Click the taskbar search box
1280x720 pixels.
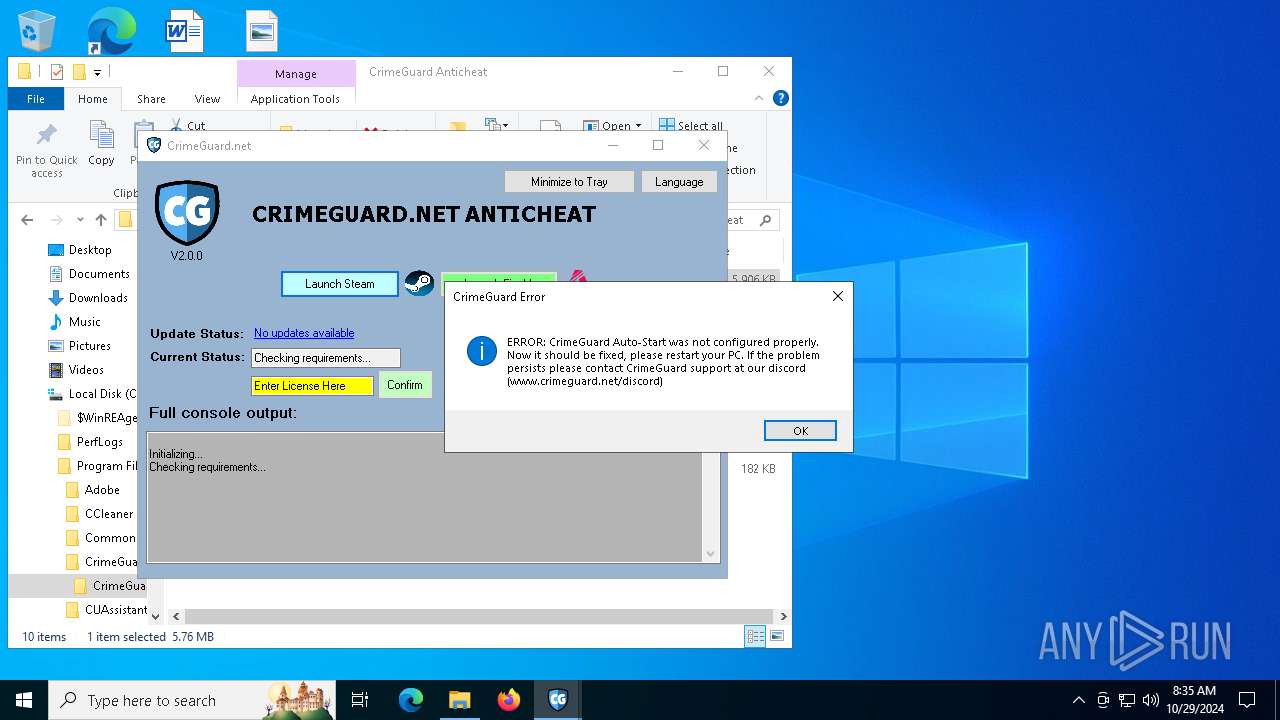click(x=193, y=700)
